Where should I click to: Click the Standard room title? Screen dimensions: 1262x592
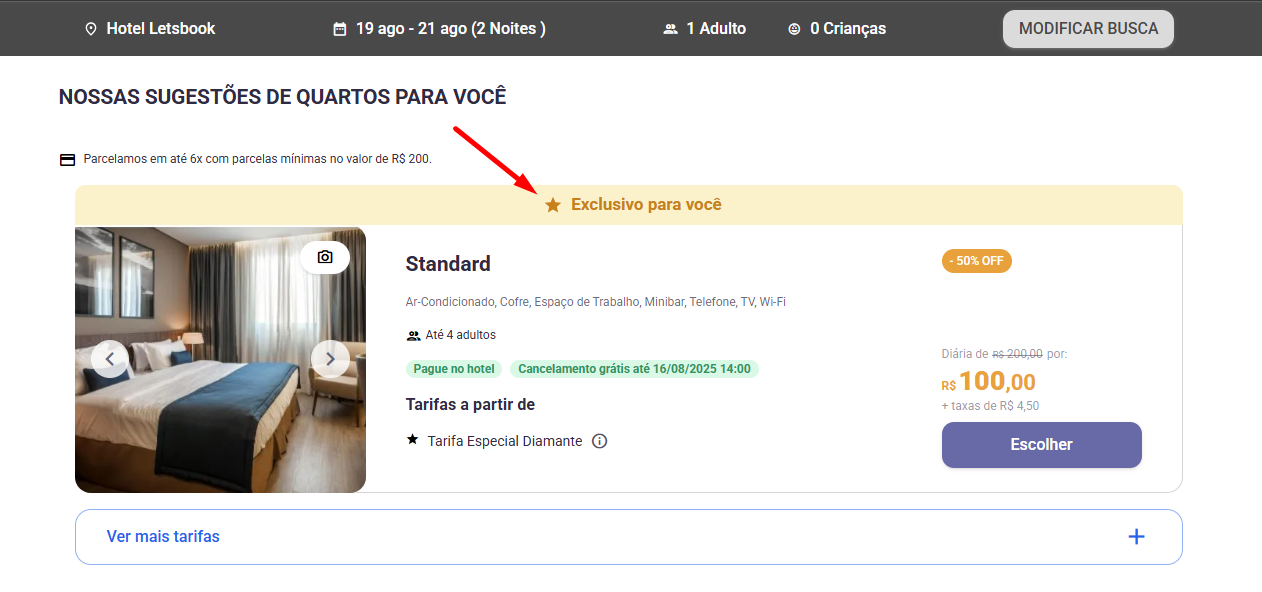tap(448, 264)
